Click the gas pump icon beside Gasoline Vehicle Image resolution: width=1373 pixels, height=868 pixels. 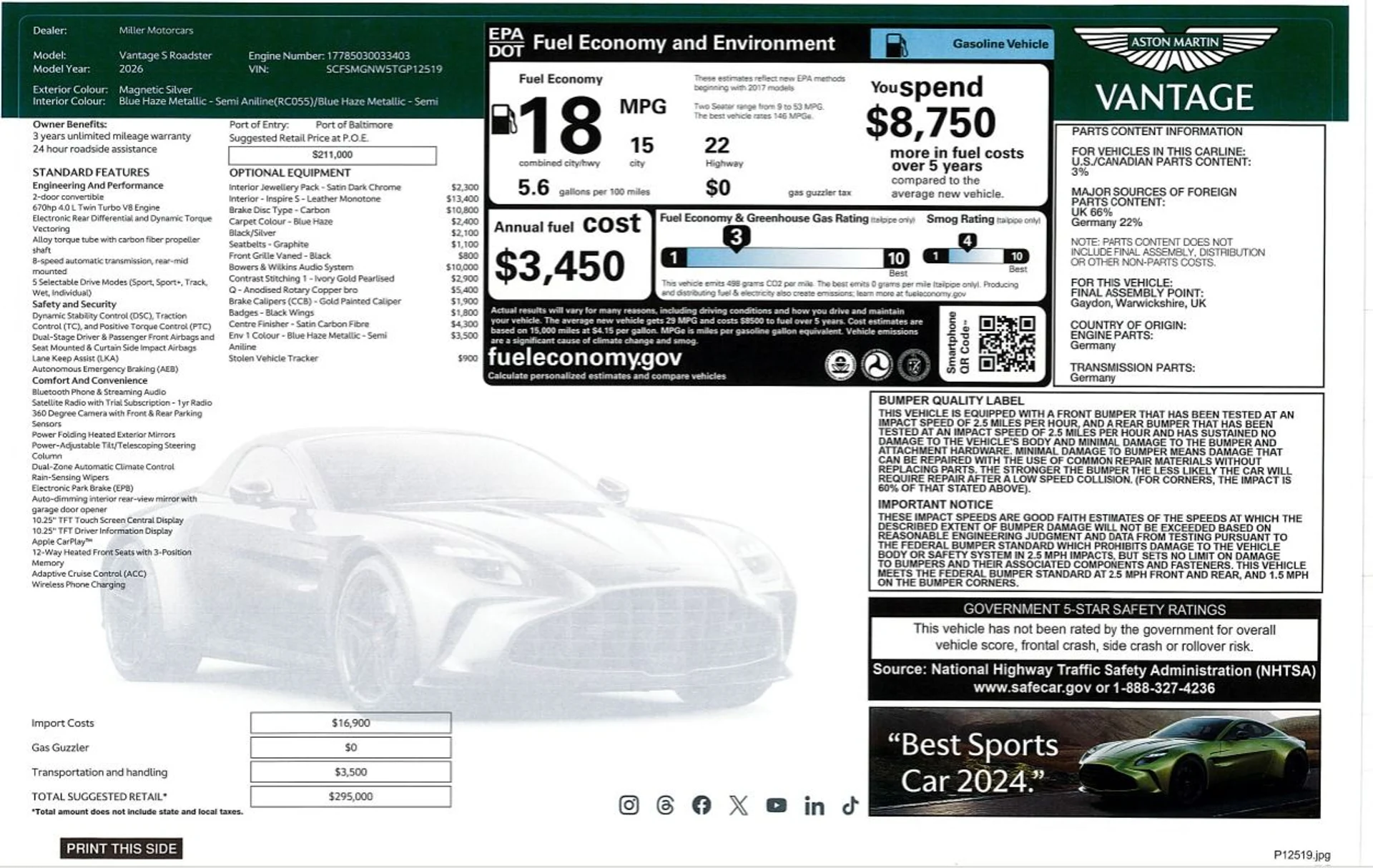click(x=896, y=44)
